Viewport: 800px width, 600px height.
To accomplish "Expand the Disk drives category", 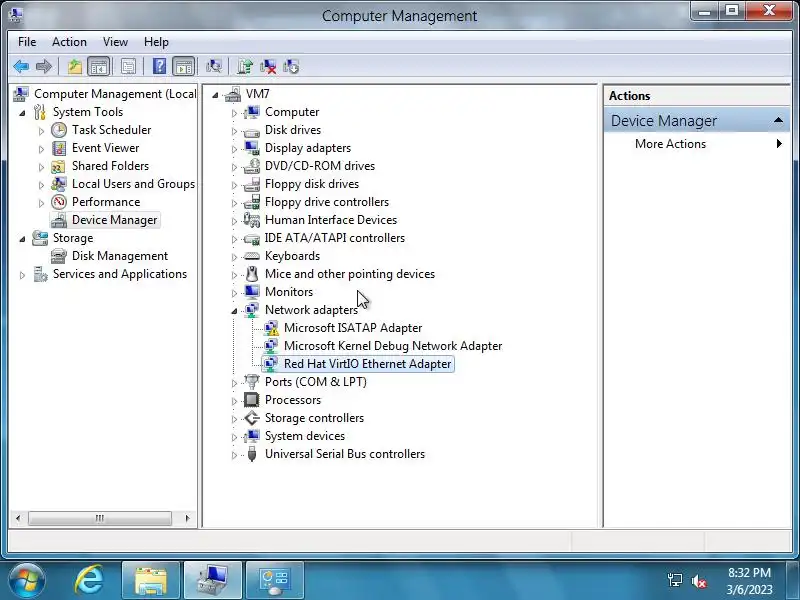I will coord(234,131).
